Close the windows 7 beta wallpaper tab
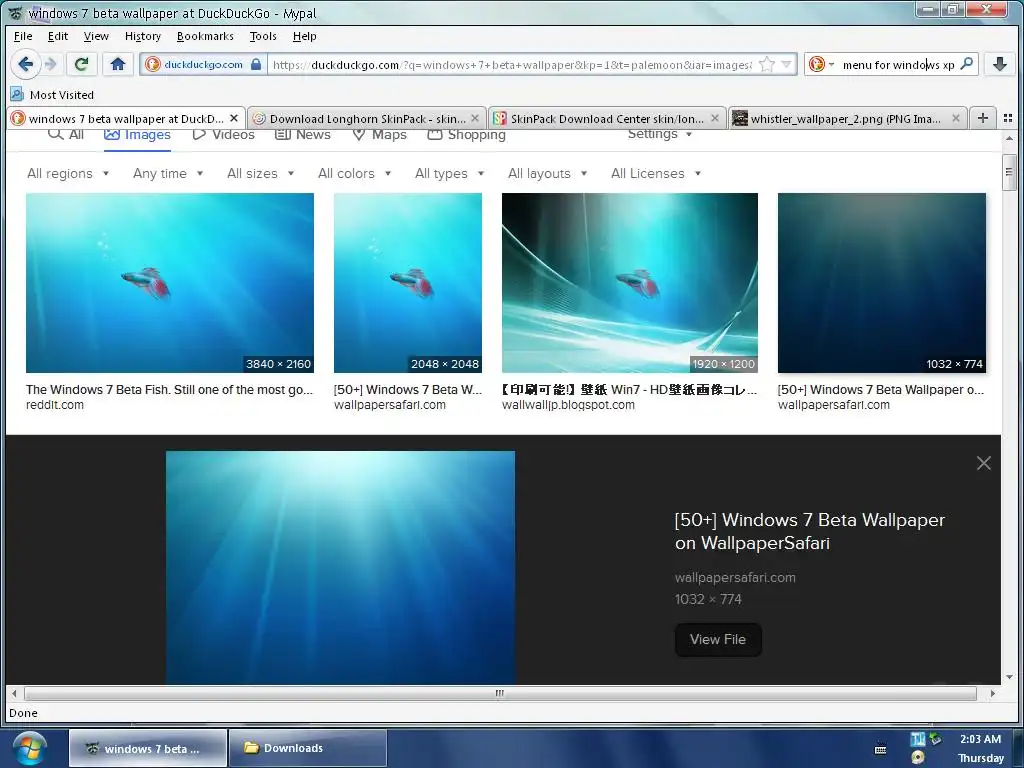The image size is (1024, 768). 234,118
